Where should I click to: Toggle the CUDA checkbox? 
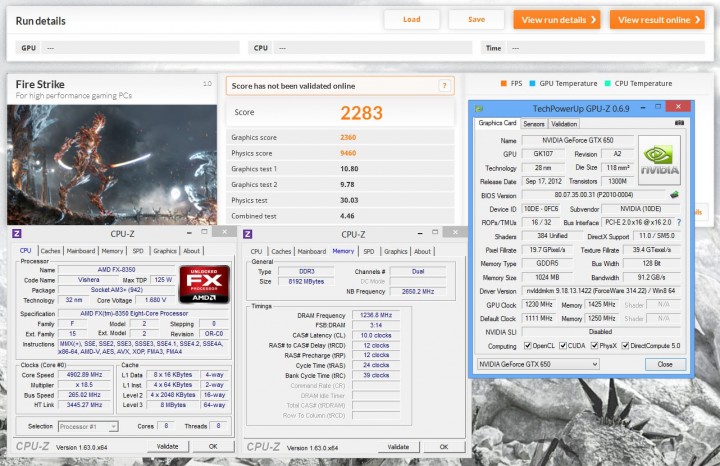562,346
